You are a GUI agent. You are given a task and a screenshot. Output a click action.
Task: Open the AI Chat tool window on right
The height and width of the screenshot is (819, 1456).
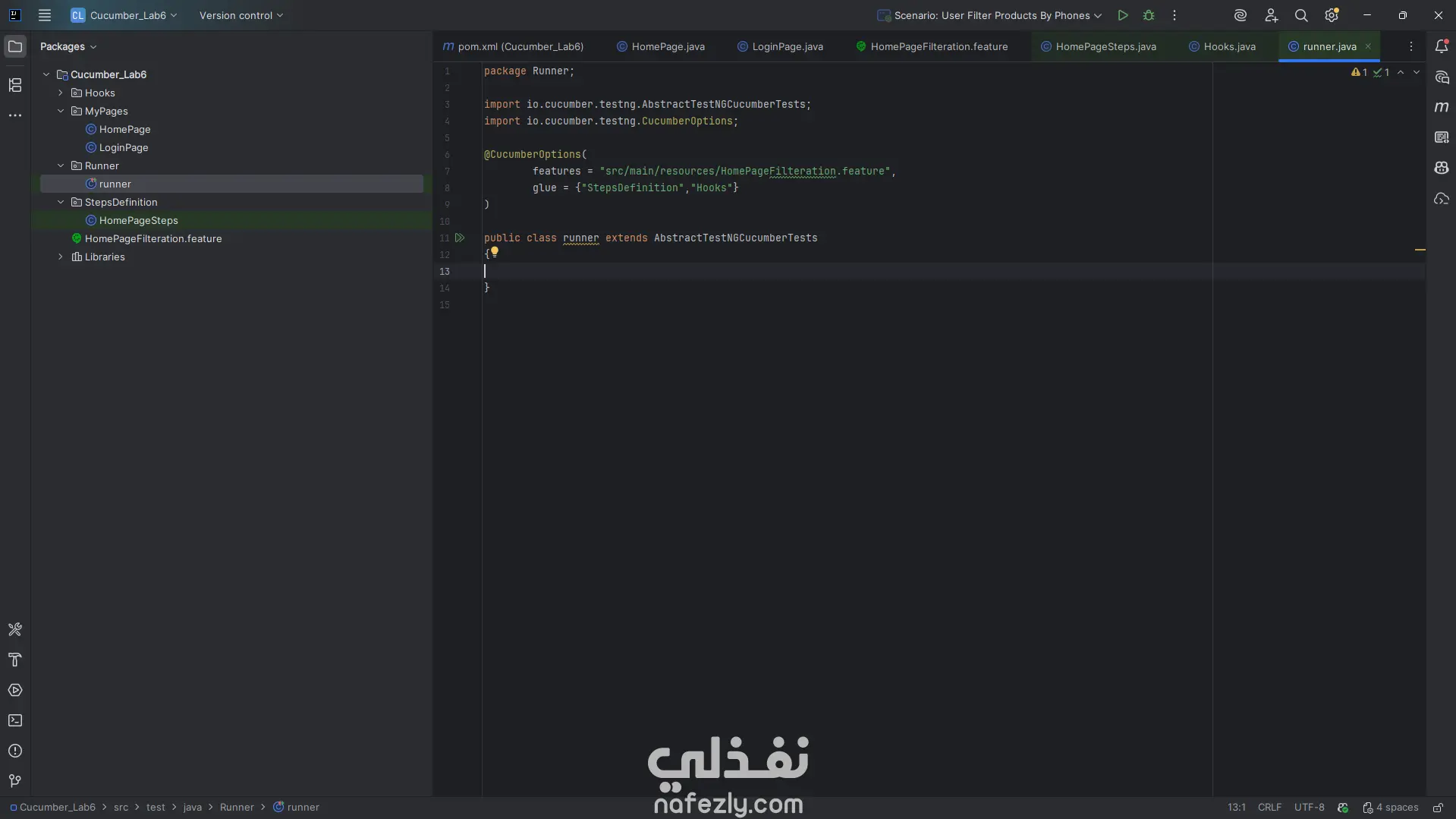point(1442,77)
